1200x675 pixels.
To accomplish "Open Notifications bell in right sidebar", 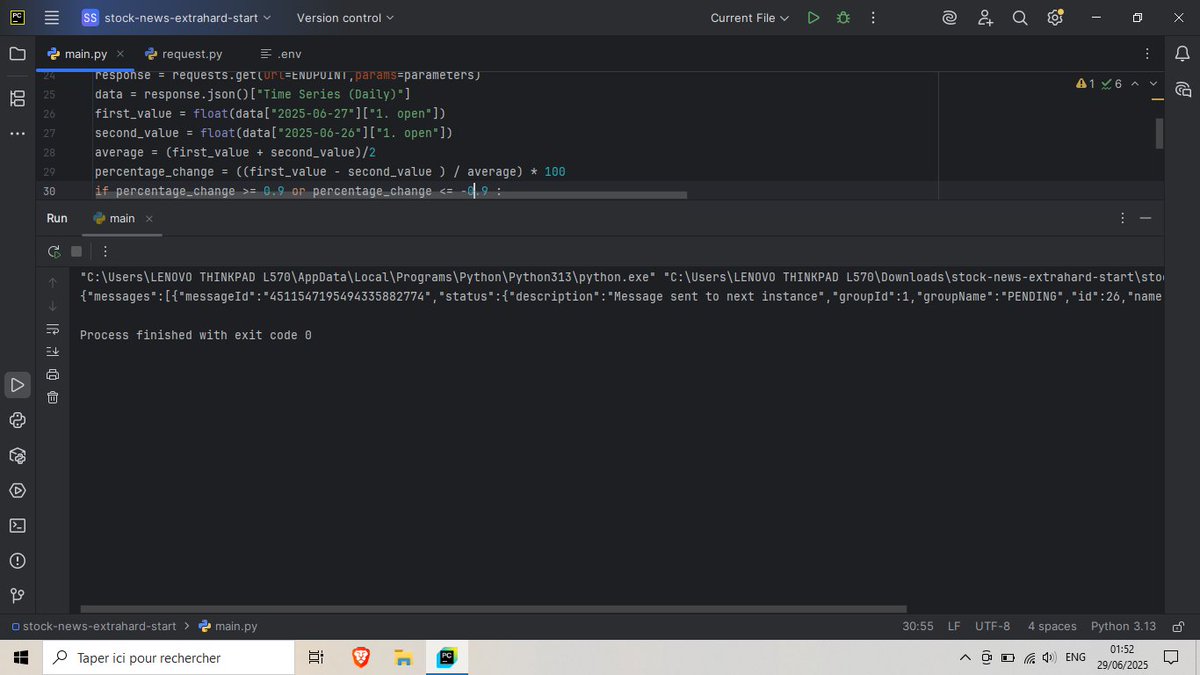I will [1183, 54].
